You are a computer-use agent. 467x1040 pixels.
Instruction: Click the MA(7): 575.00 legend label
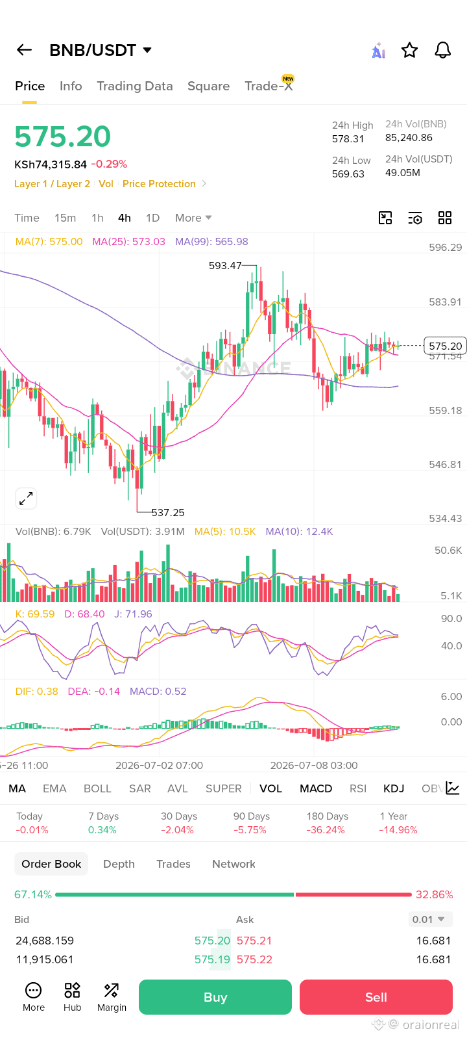point(48,241)
